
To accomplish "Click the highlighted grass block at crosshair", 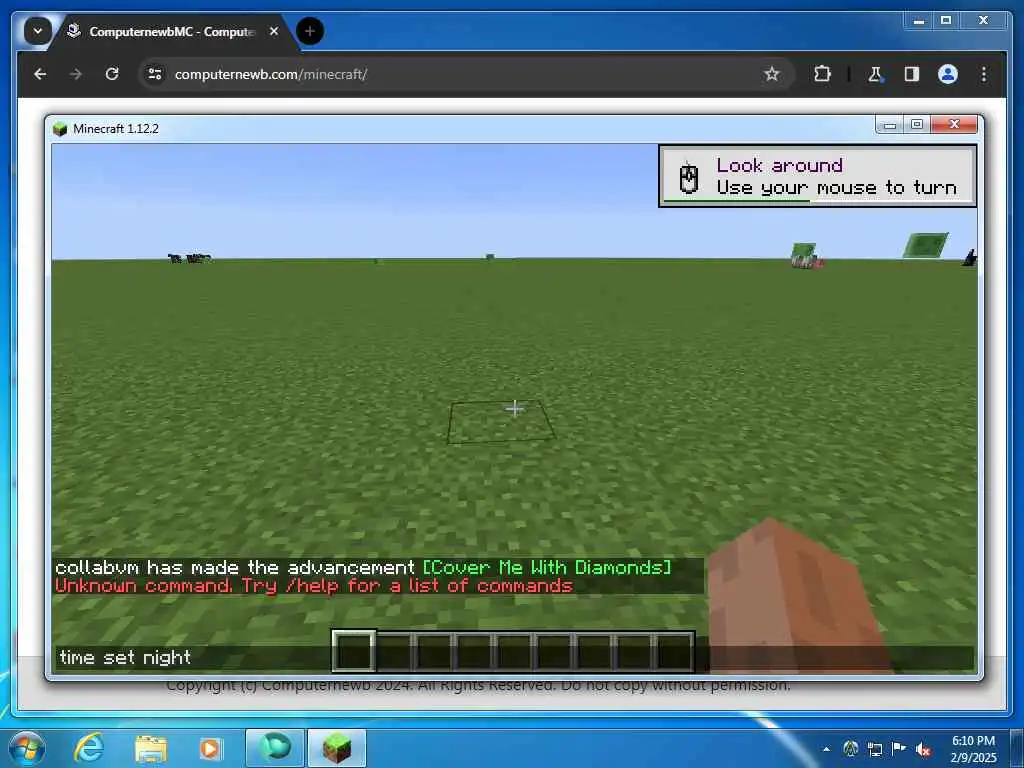I will pos(501,422).
